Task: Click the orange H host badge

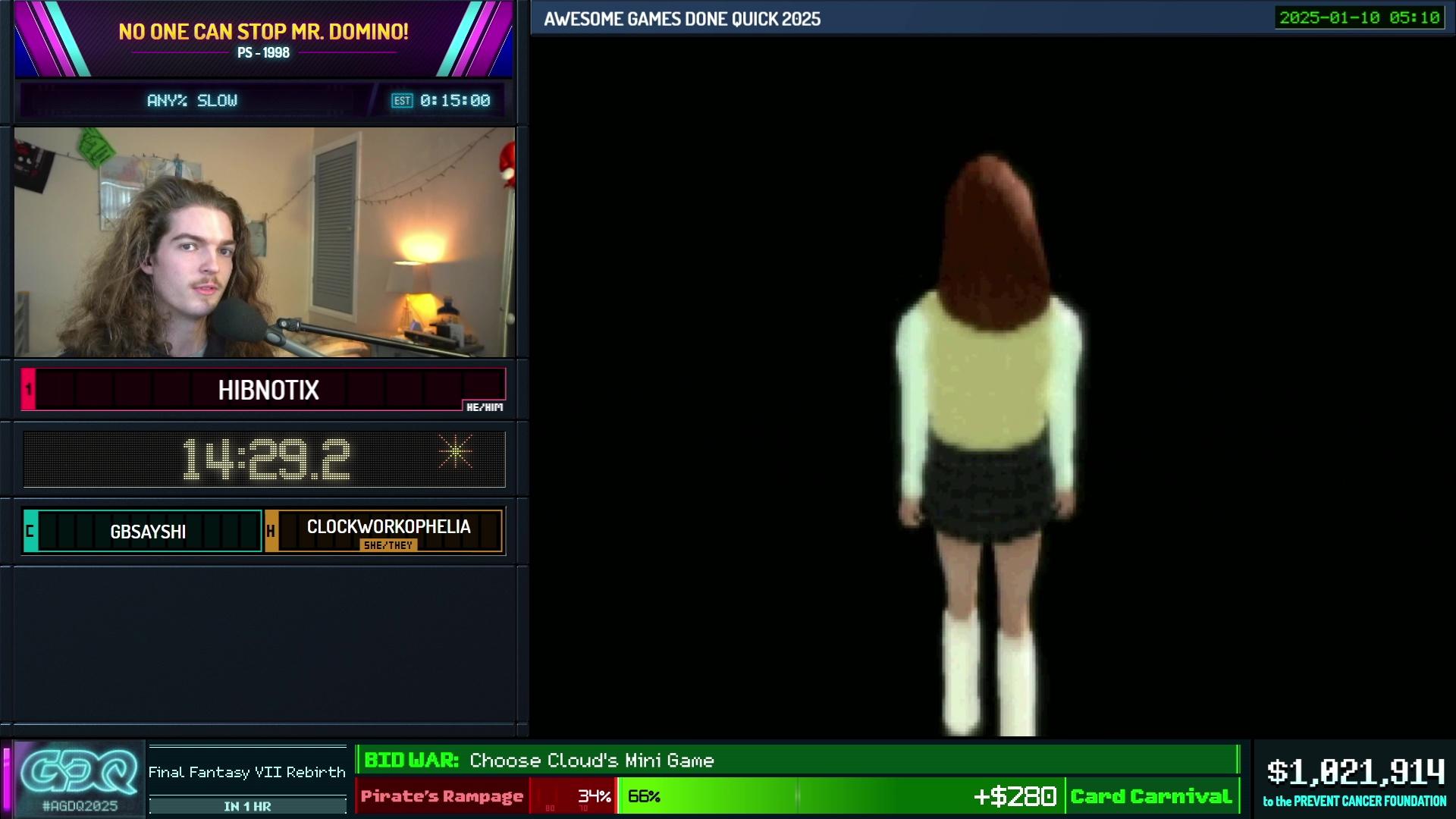Action: pyautogui.click(x=271, y=531)
